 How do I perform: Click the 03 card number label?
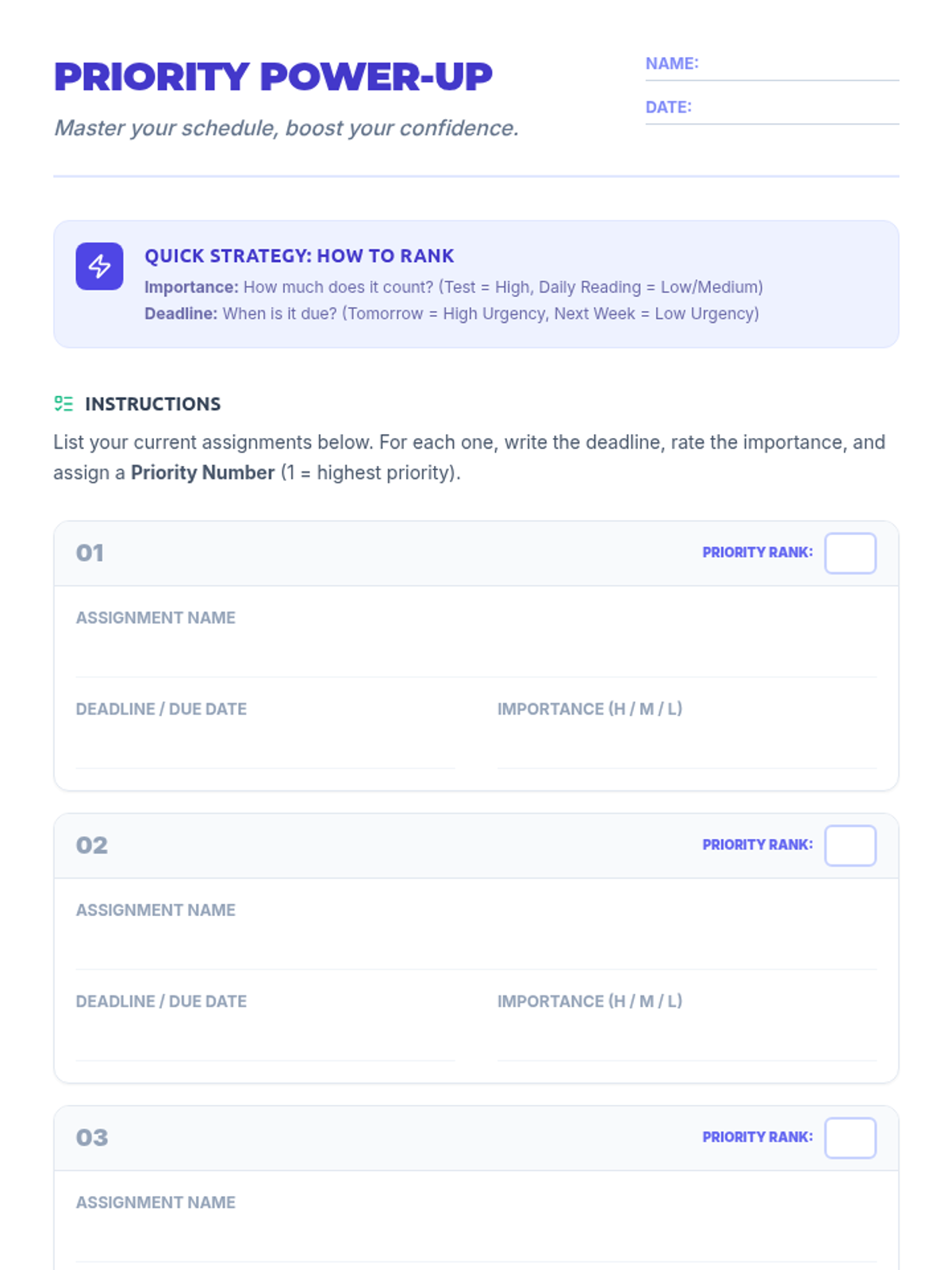(91, 1137)
